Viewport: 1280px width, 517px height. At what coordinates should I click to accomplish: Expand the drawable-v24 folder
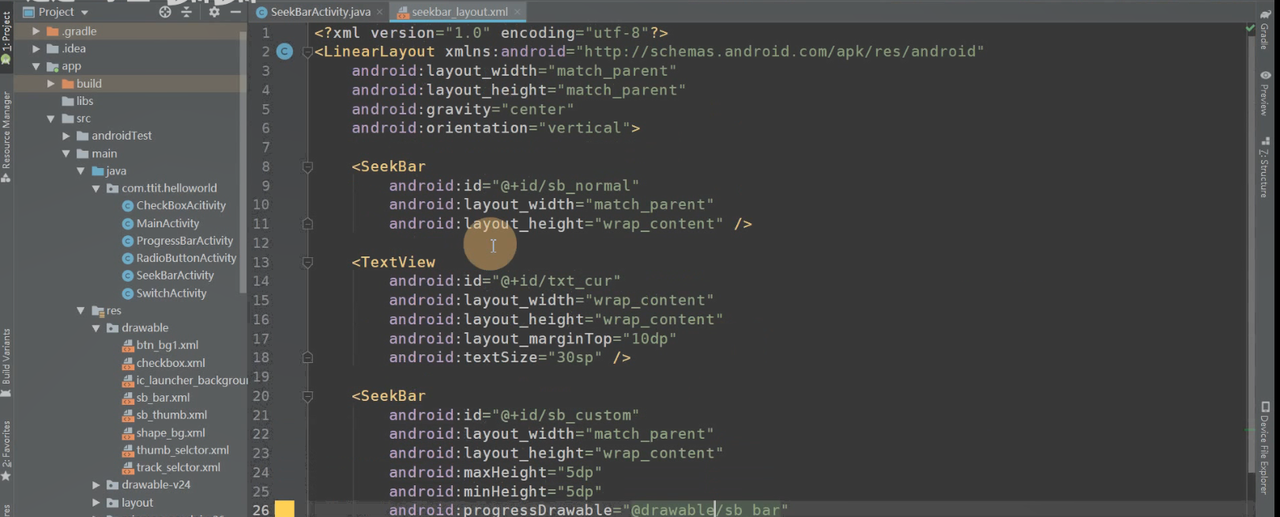click(x=96, y=485)
